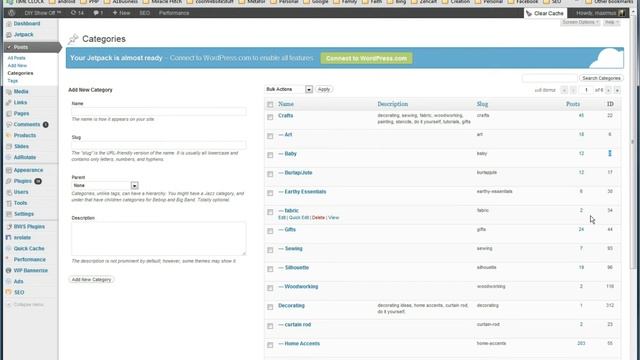Viewport: 640px width, 360px height.
Task: Click the category Name input field
Action: pyautogui.click(x=159, y=111)
